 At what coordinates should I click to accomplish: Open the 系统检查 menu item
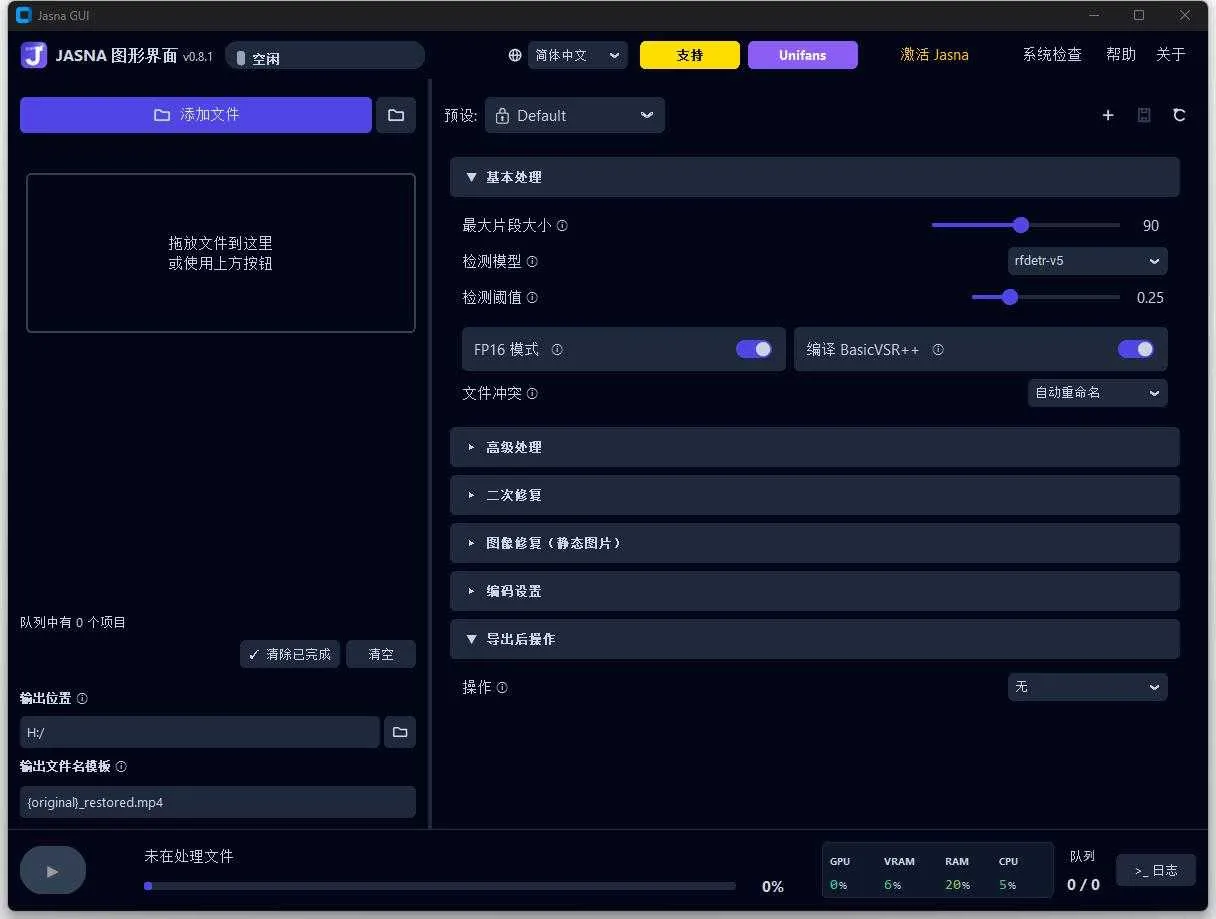pos(1052,55)
